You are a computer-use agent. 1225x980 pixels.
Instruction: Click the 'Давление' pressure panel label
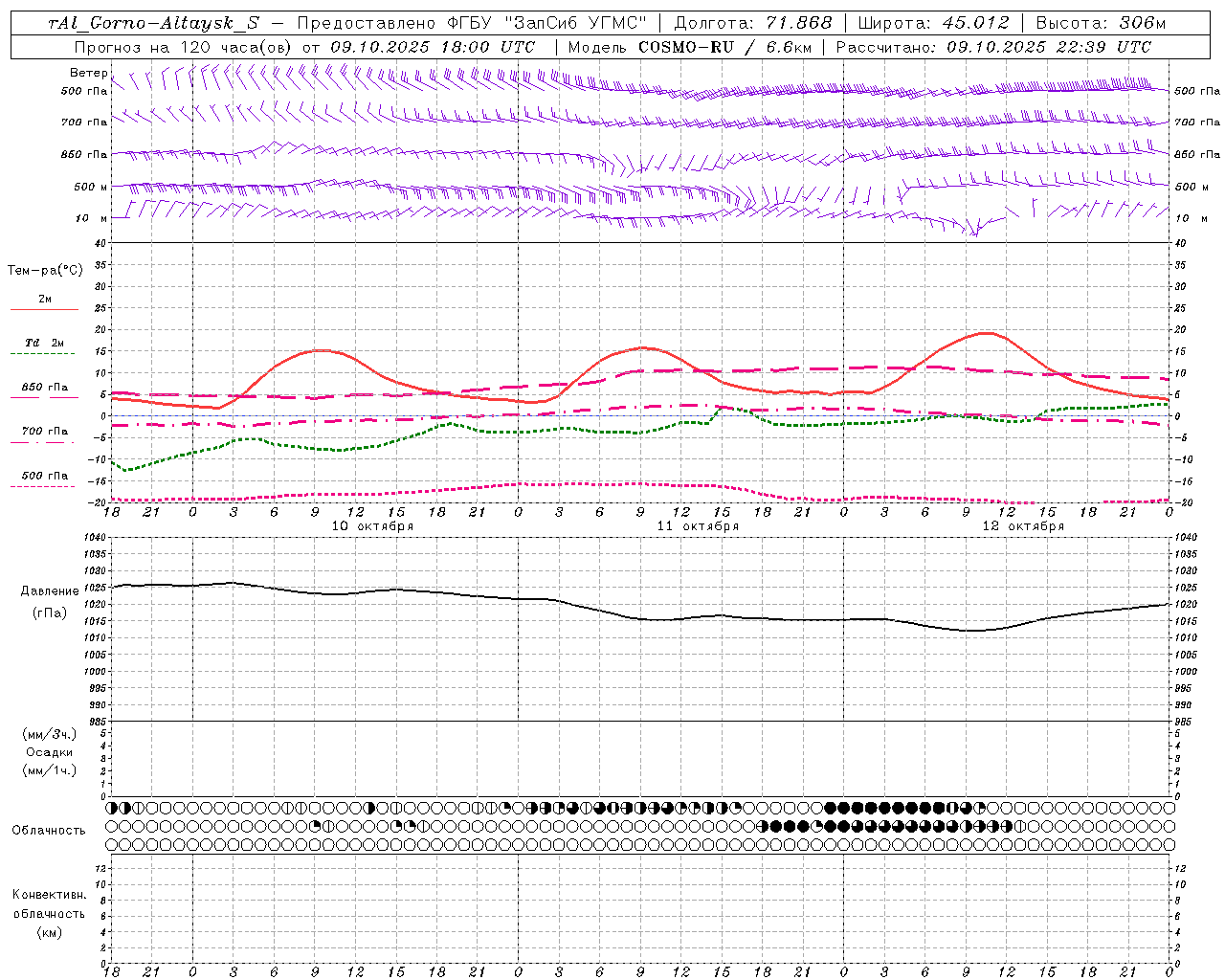click(50, 591)
